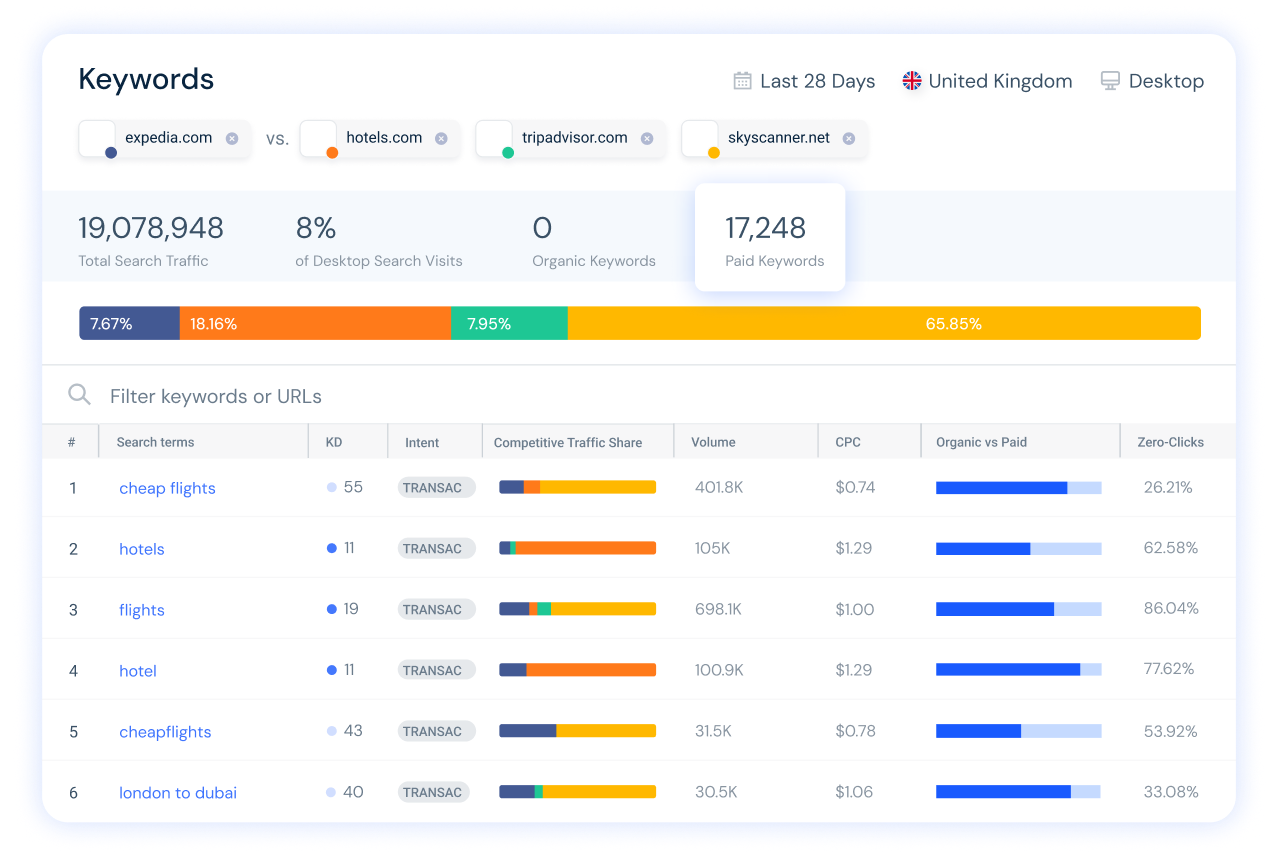Click the expedia.com site logo box

pyautogui.click(x=98, y=139)
